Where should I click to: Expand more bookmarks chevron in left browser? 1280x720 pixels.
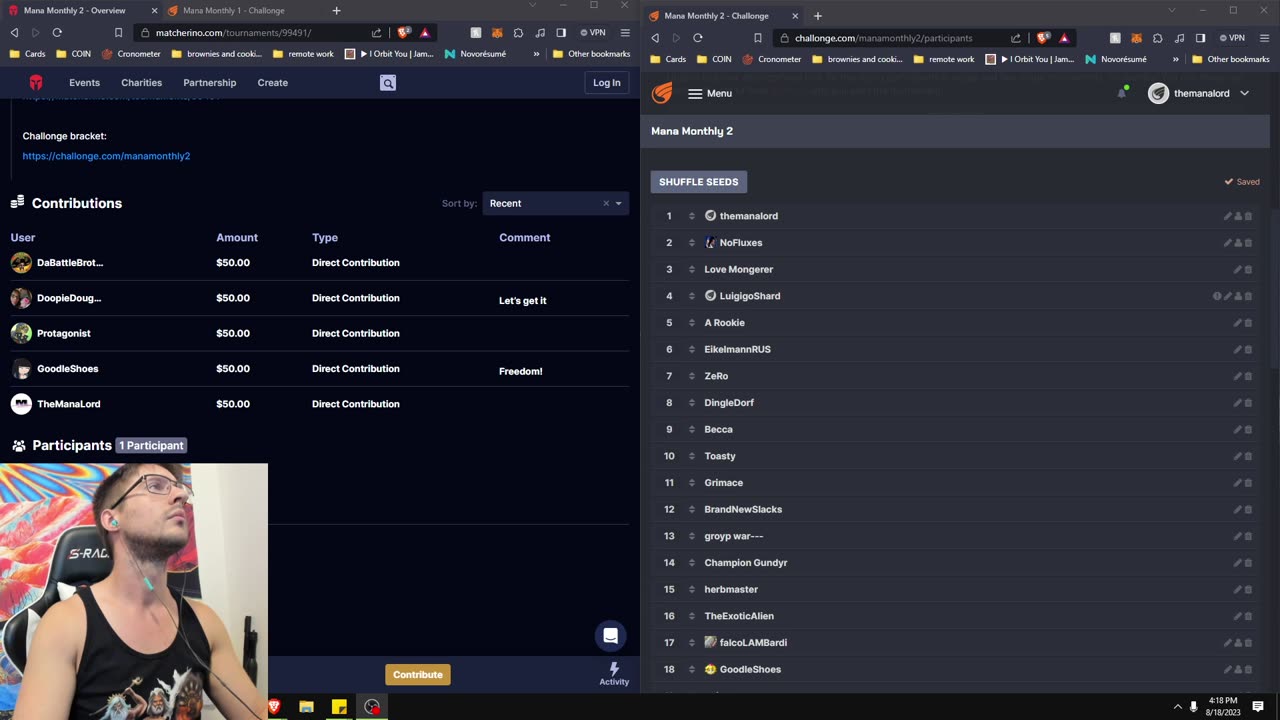click(537, 54)
